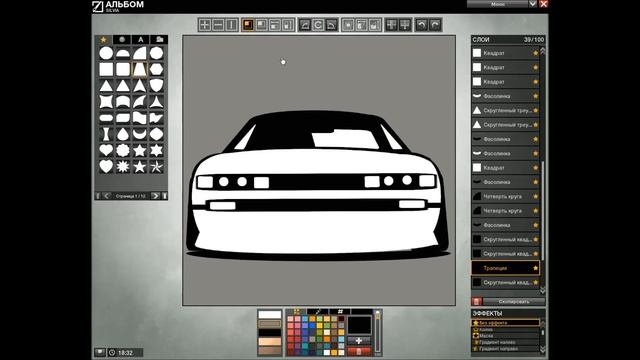640x360 pixels.
Task: Go to the previous shapes page
Action: [x=107, y=196]
